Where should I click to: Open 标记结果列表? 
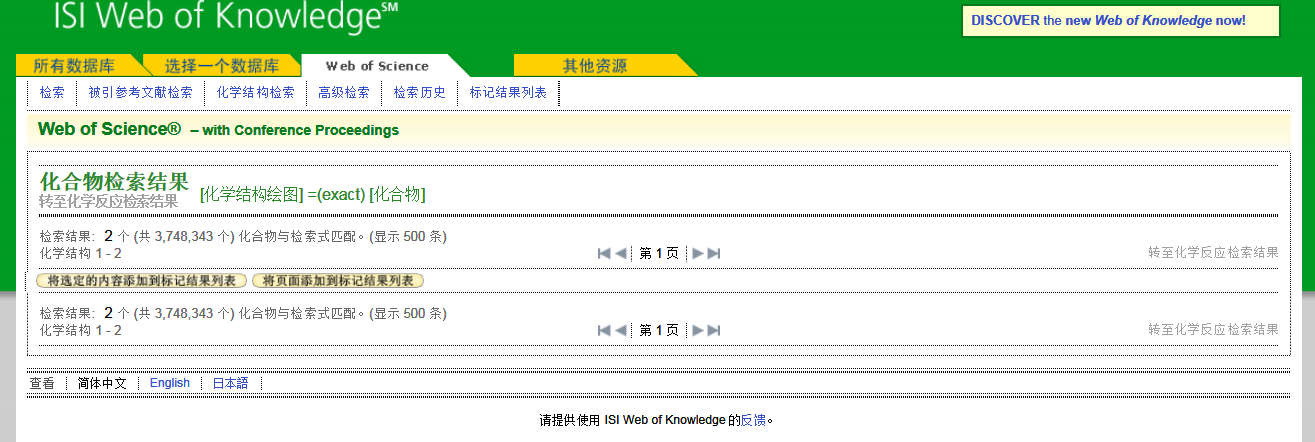[508, 92]
